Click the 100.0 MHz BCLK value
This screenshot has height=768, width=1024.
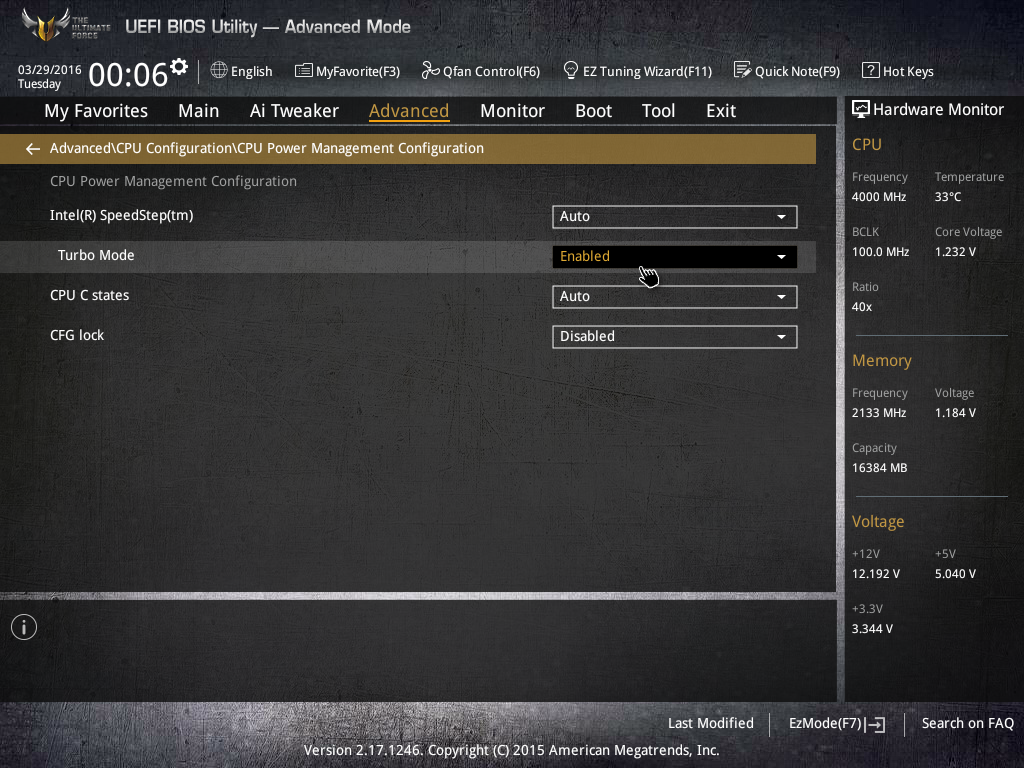click(880, 251)
